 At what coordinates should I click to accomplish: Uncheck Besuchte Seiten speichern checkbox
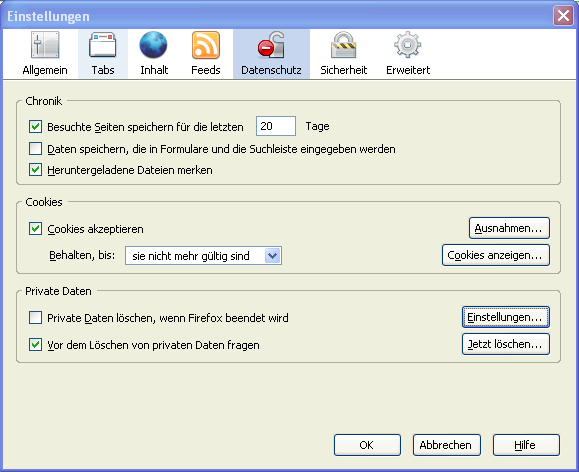35,127
